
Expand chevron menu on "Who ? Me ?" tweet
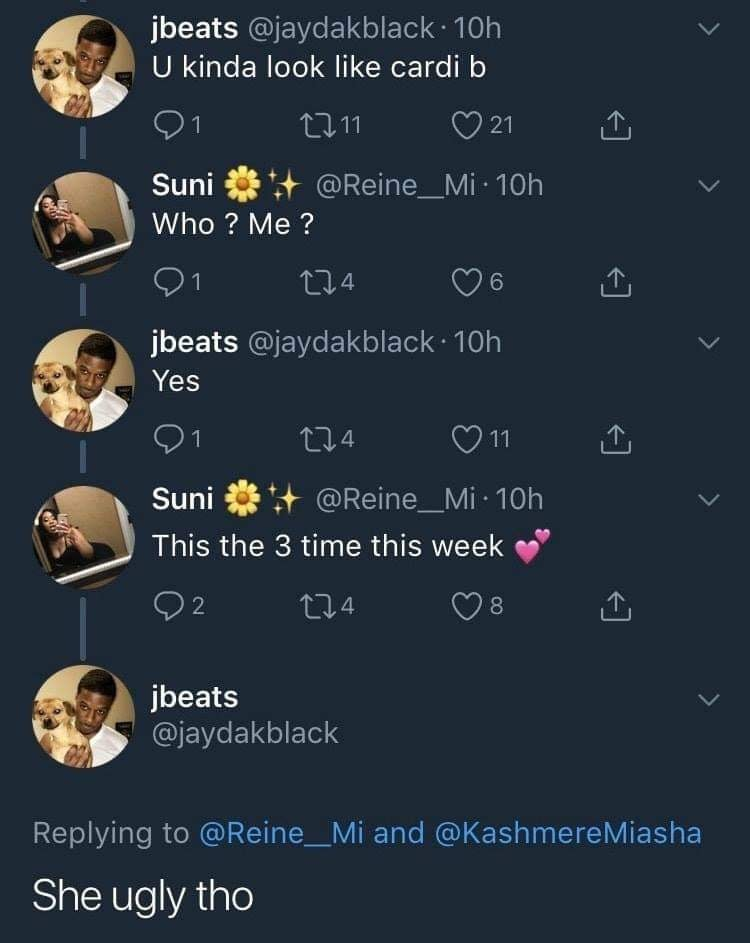[707, 187]
